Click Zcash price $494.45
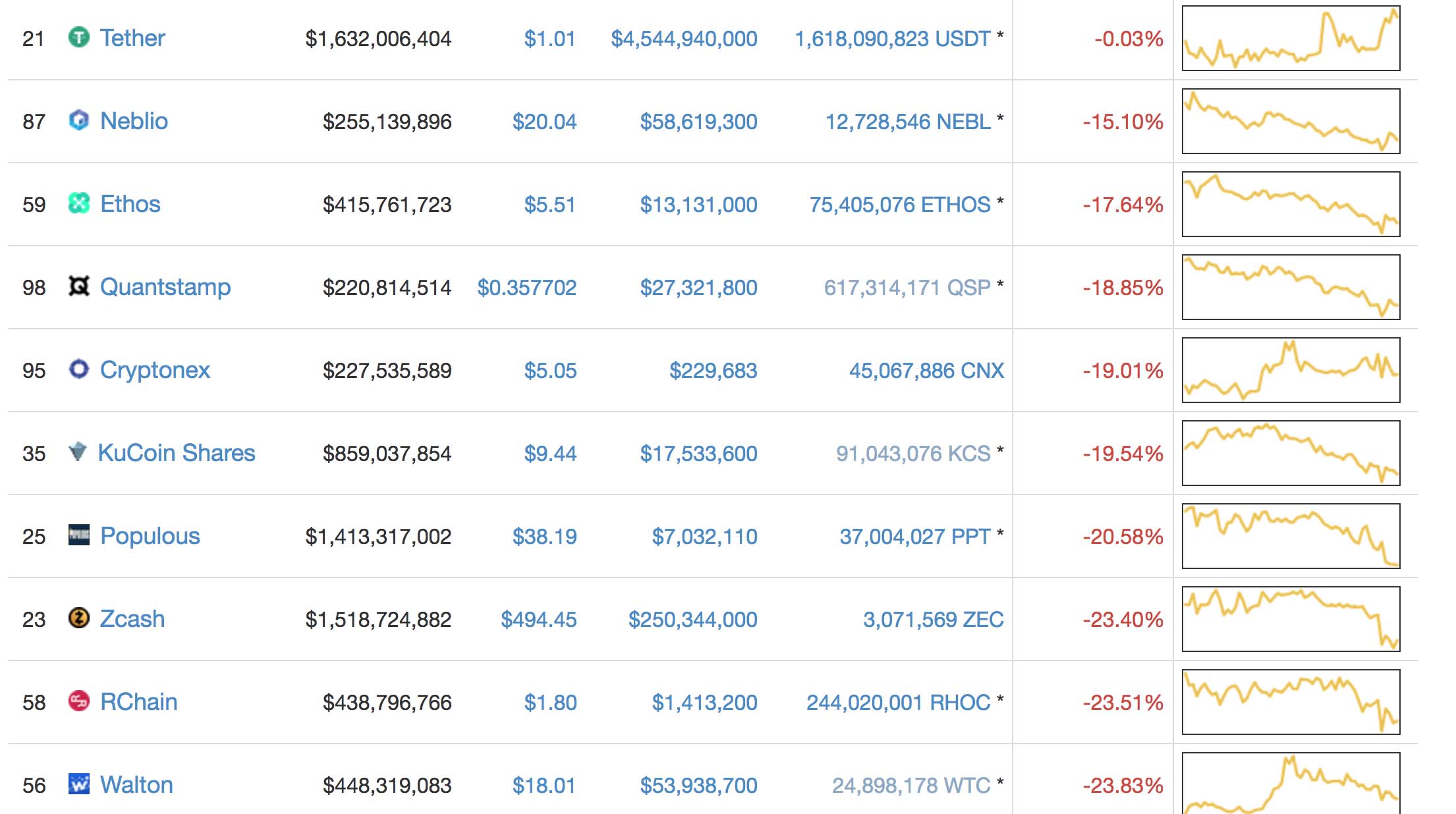The height and width of the screenshot is (814, 1456). 538,620
